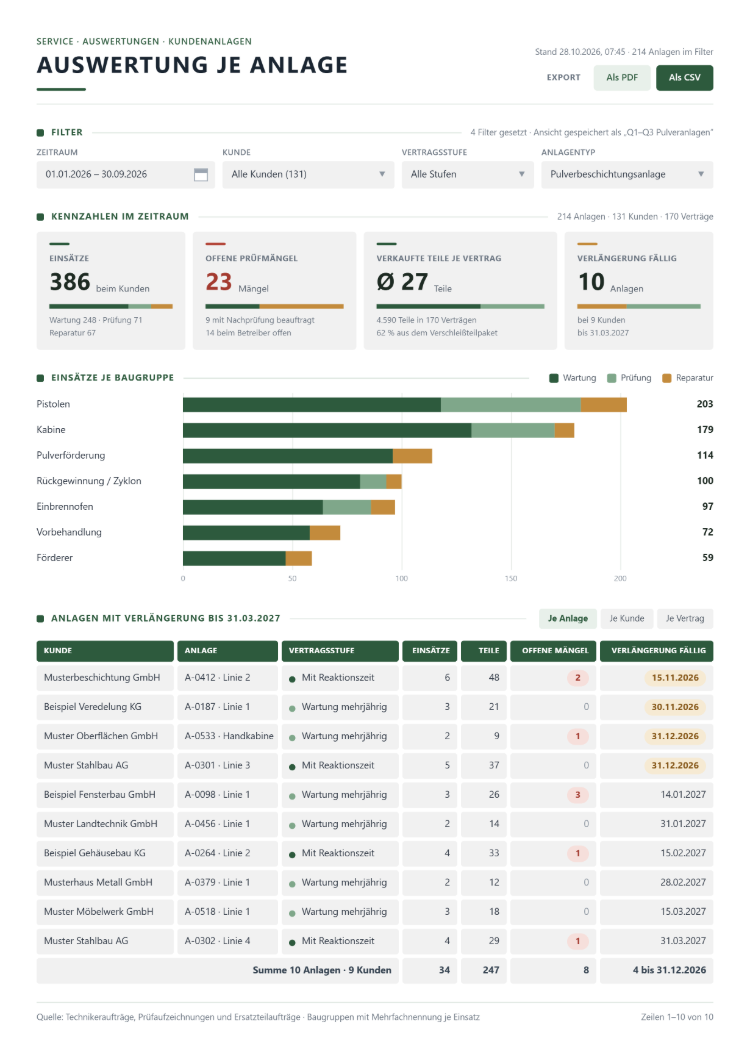This screenshot has height=1060, width=750.
Task: Select the 'Muster Möbelwerk GmbH' cell
Action: [x=105, y=912]
